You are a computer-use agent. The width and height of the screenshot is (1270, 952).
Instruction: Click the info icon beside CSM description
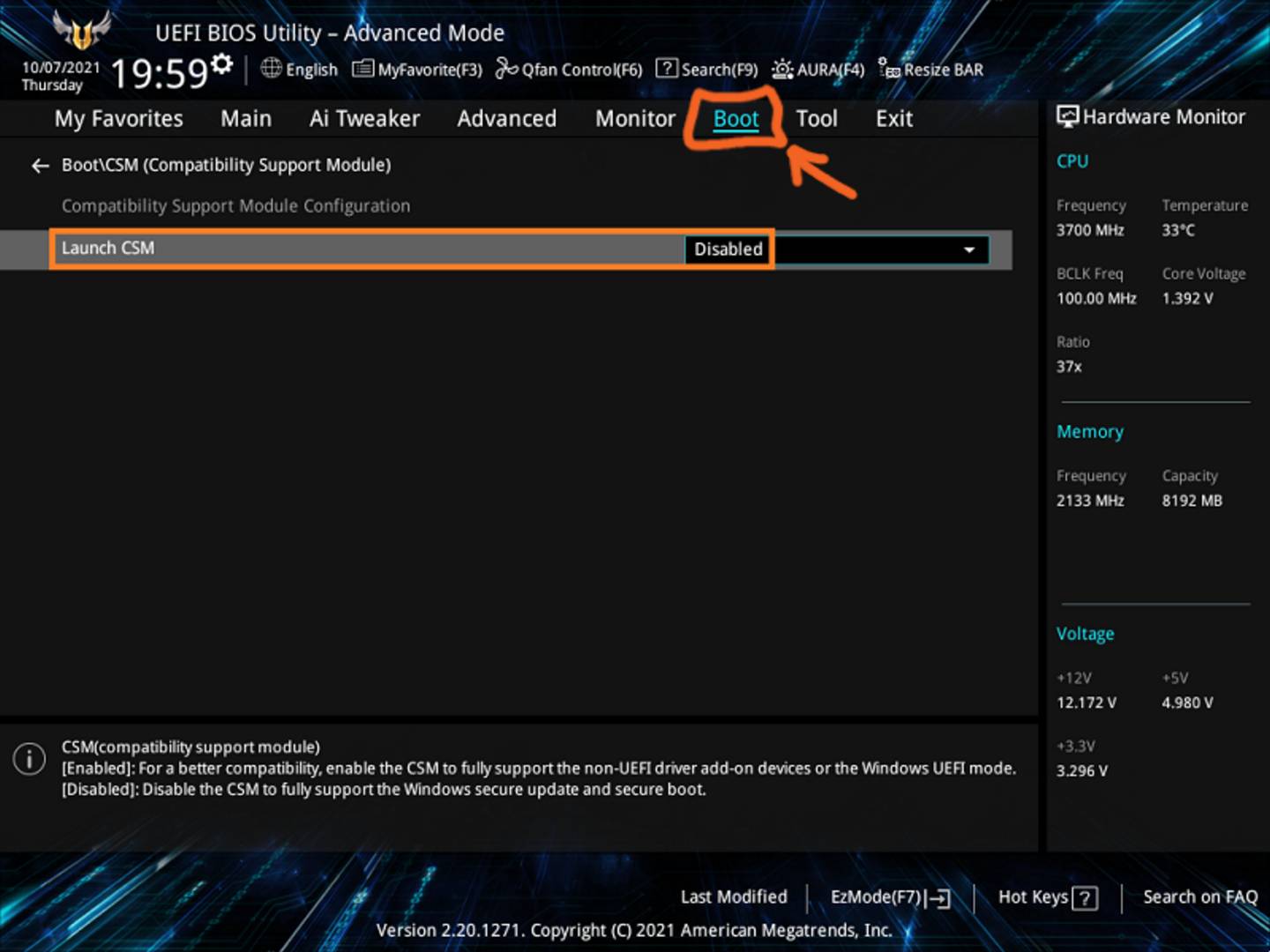click(29, 759)
